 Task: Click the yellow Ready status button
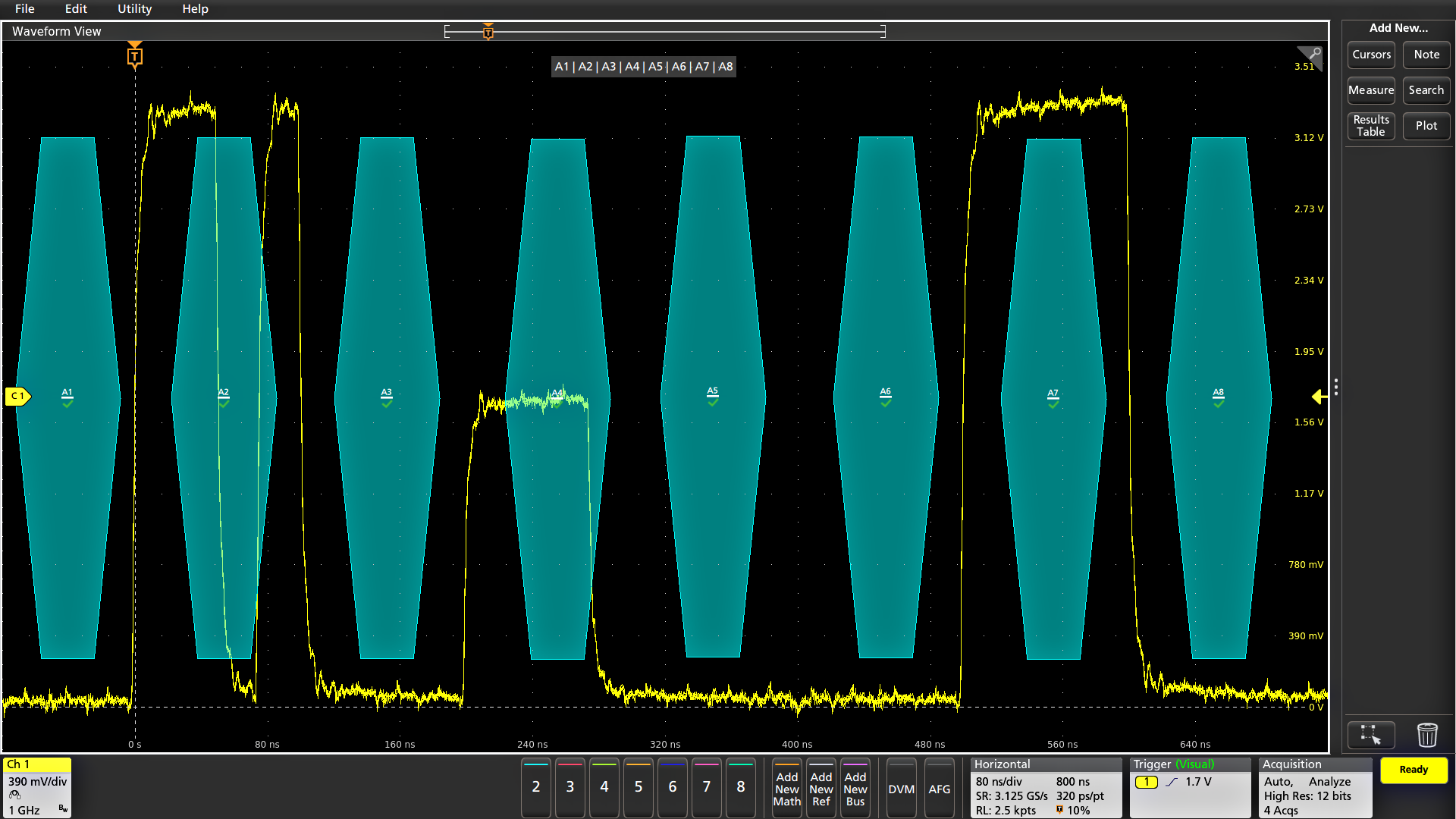tap(1413, 770)
